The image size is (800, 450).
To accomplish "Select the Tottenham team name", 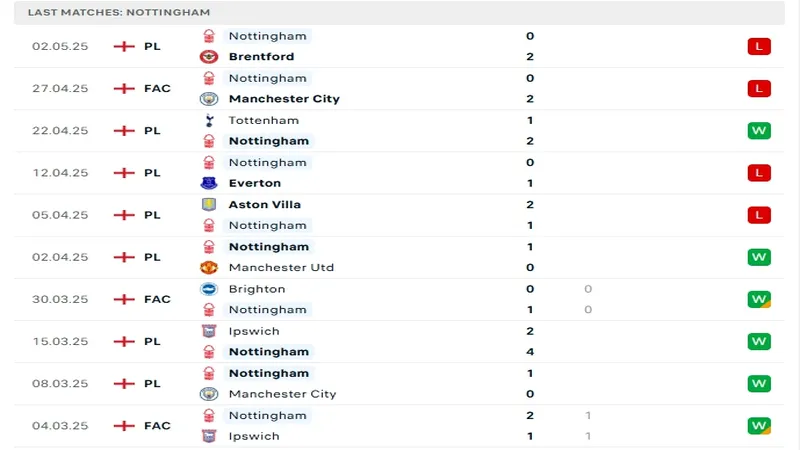I will pos(263,120).
